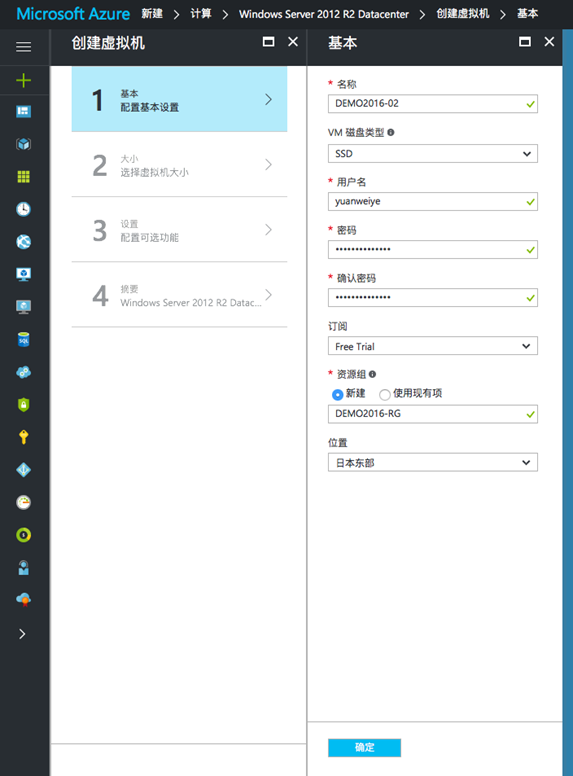Click 创建虚拟机 in the breadcrumb
This screenshot has width=573, height=776.
point(463,13)
